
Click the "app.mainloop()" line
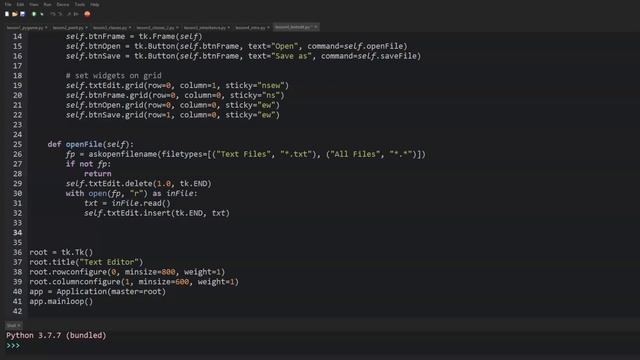[x=61, y=302]
